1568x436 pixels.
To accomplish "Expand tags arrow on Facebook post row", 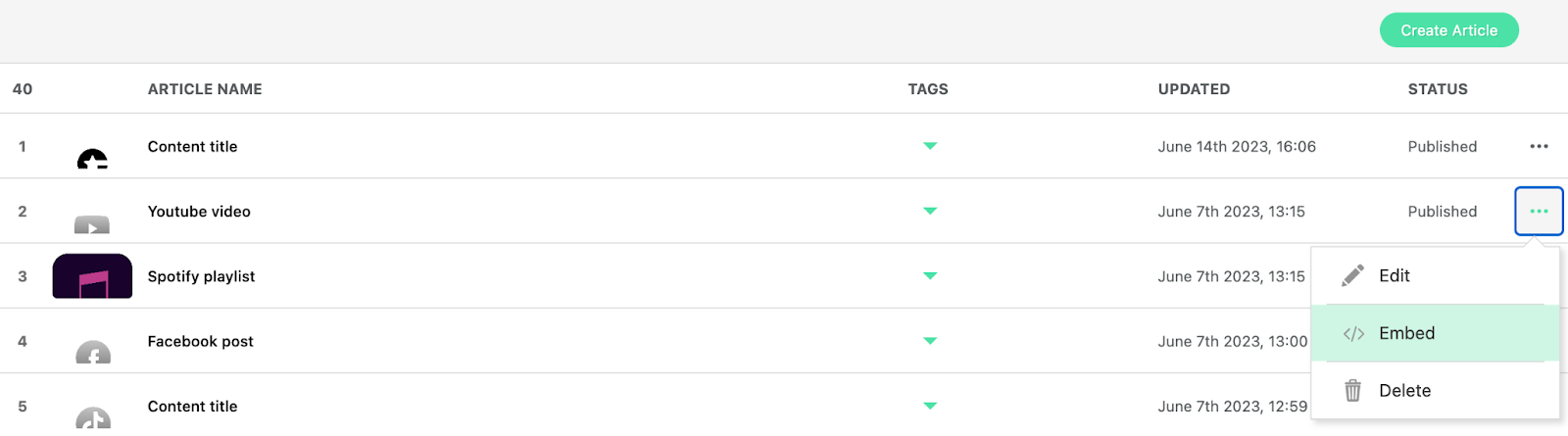I will point(930,341).
